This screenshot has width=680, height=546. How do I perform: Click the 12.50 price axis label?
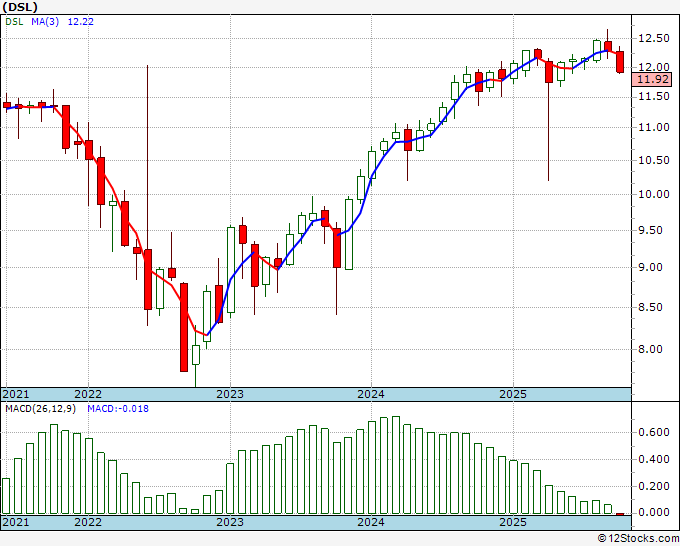[654, 38]
